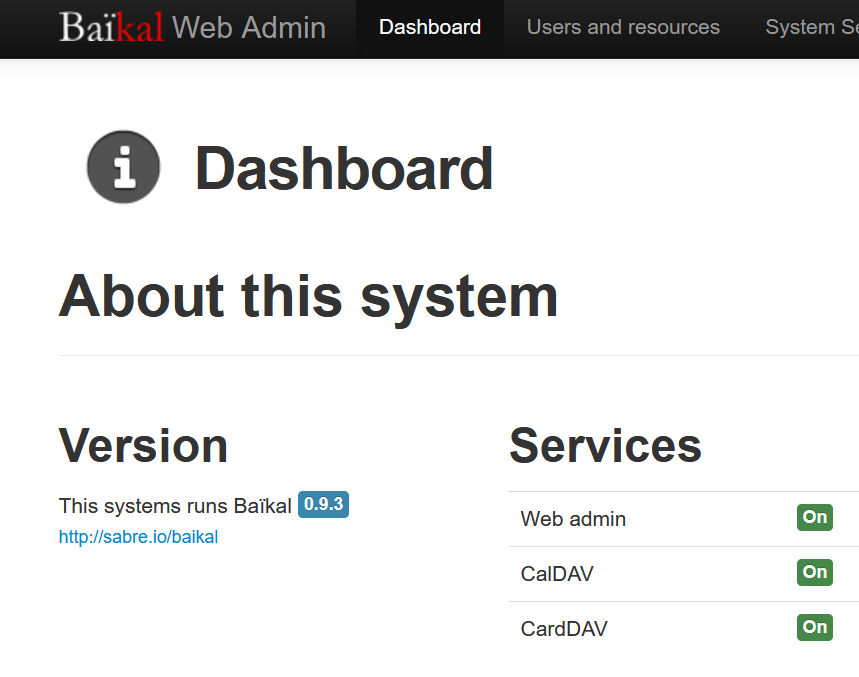
Task: Click the Services section heading
Action: 605,445
